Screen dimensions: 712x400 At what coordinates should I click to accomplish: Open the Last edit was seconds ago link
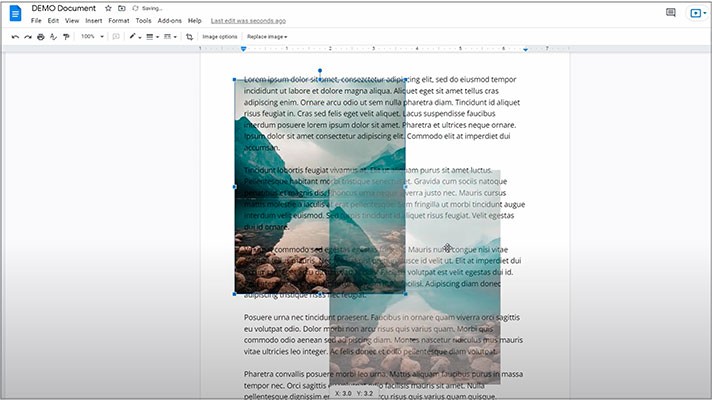pos(248,21)
